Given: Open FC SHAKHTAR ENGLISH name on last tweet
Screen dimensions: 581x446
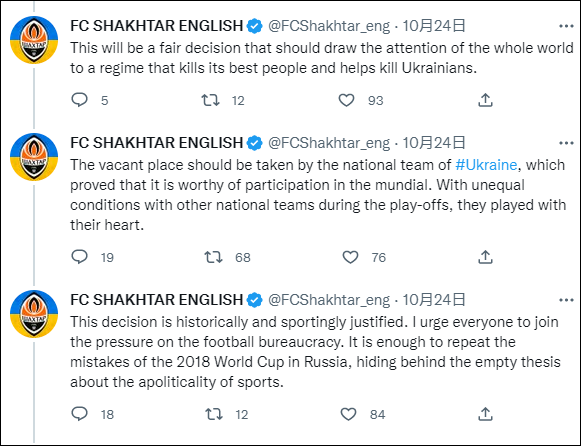Looking at the screenshot, I should (x=156, y=300).
